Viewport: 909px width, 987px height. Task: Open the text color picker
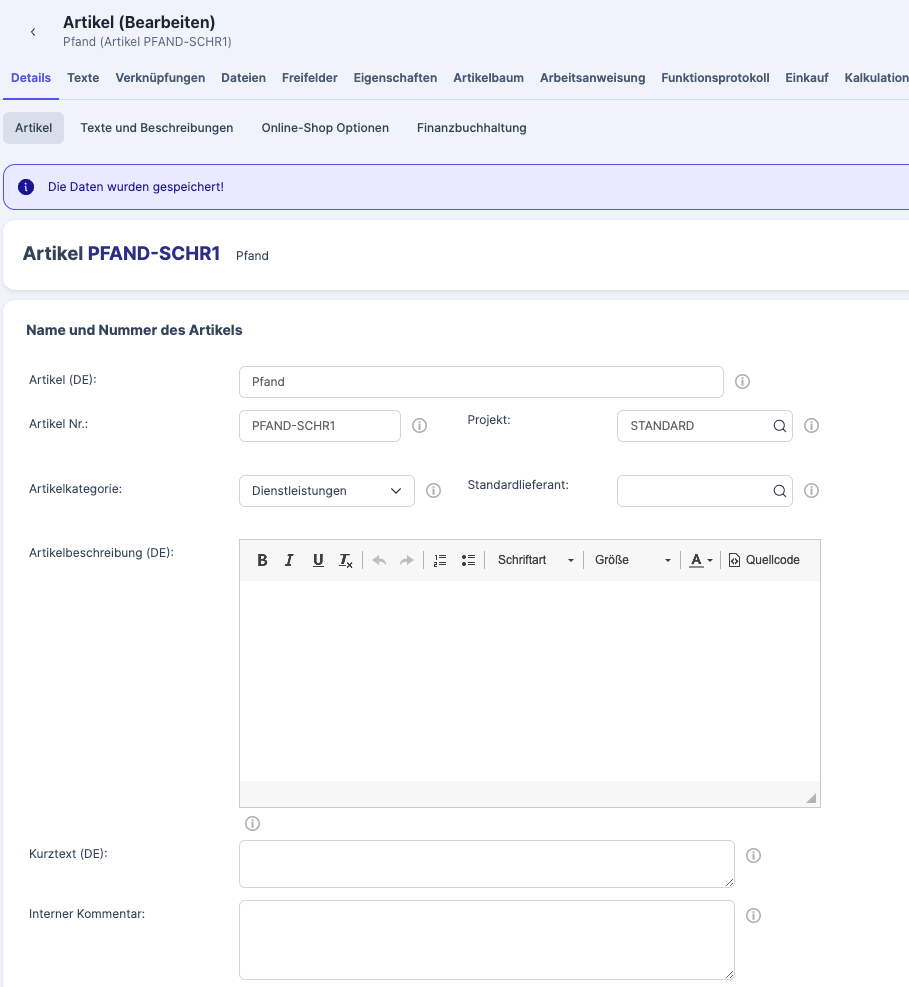pyautogui.click(x=701, y=560)
